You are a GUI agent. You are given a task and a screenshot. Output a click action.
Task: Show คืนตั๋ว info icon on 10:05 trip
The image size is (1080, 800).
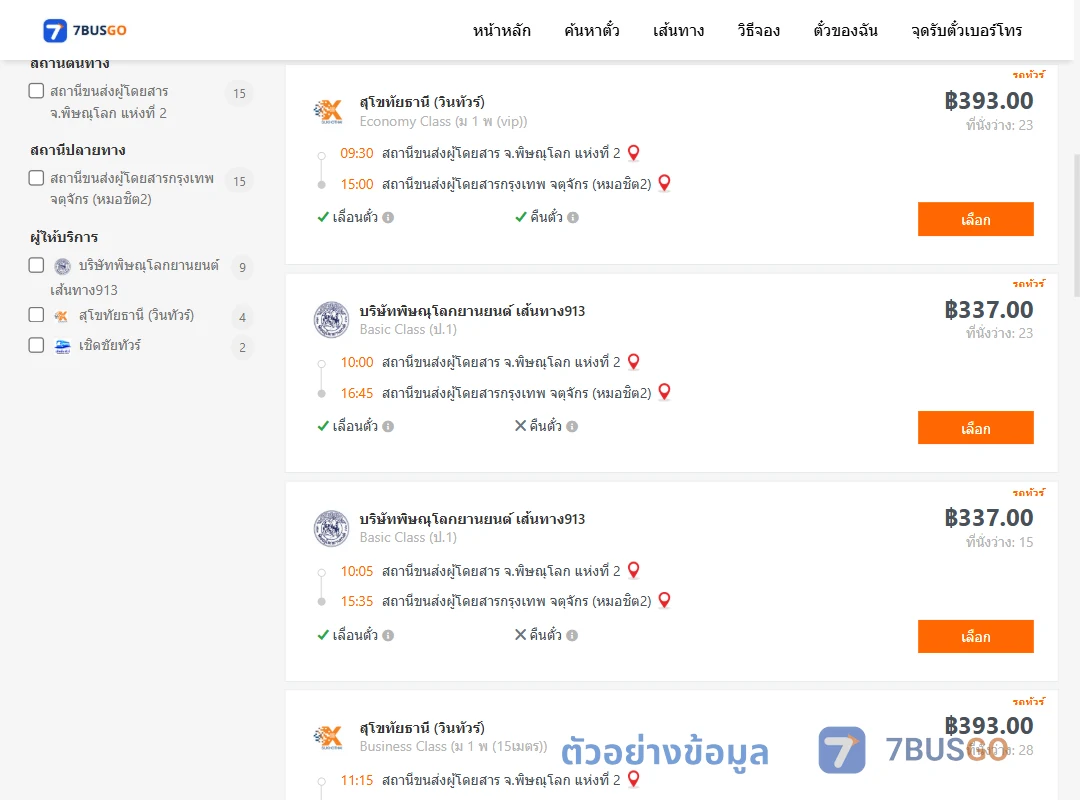pos(572,635)
